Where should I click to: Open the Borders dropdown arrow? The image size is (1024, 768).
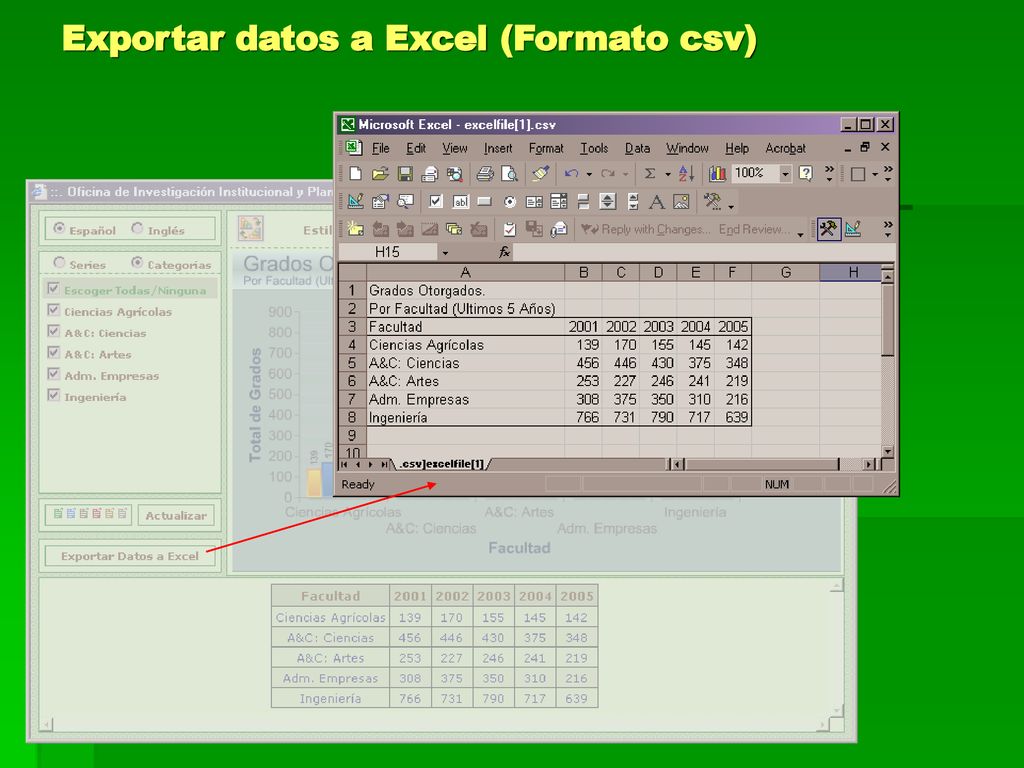point(875,174)
